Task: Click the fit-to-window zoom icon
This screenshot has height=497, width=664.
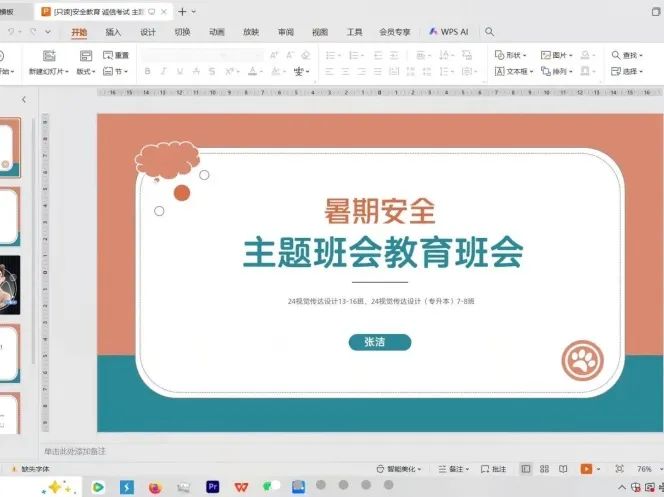Action: [619, 468]
